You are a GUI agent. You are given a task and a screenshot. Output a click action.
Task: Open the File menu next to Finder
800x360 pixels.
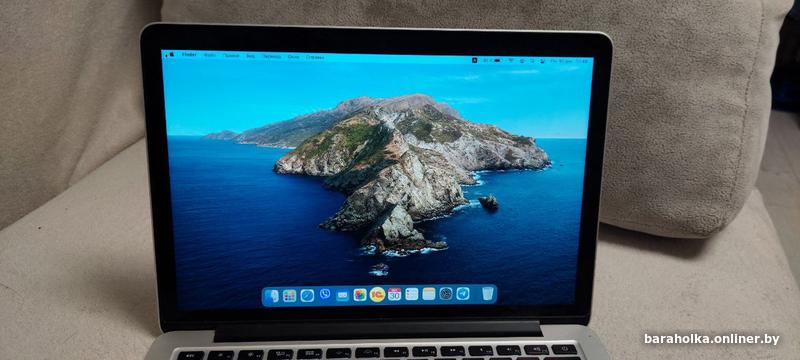coord(210,55)
